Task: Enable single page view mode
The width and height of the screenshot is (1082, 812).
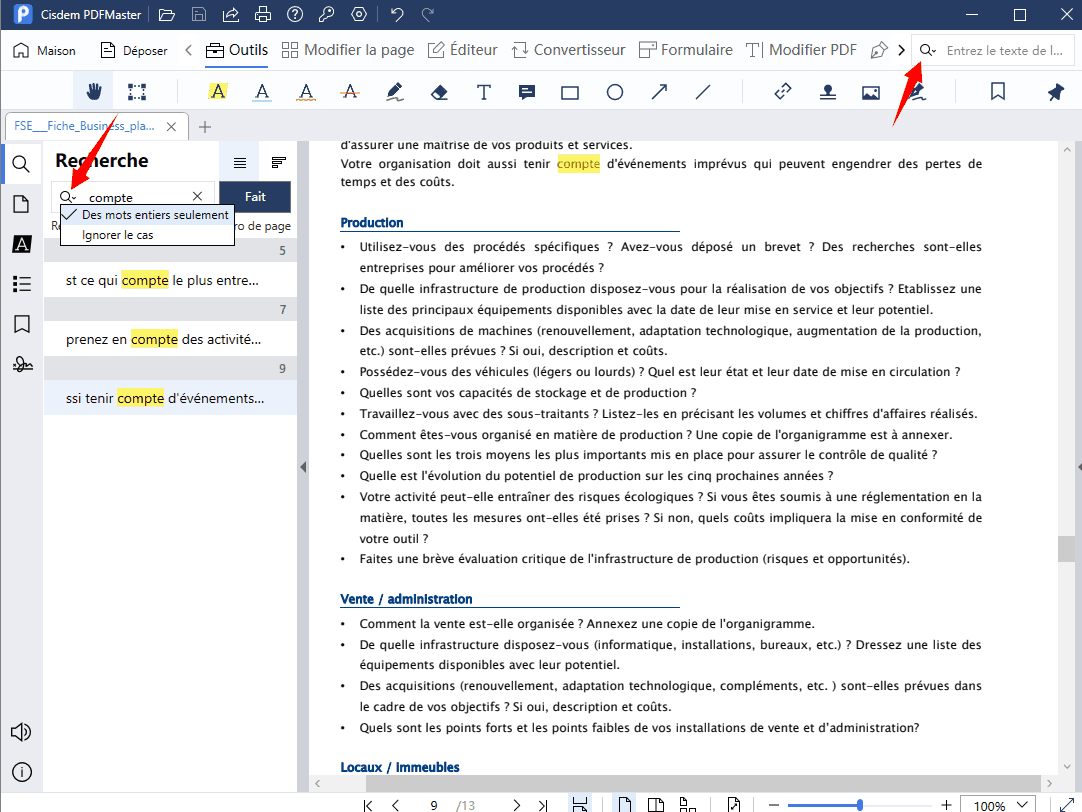Action: tap(624, 804)
